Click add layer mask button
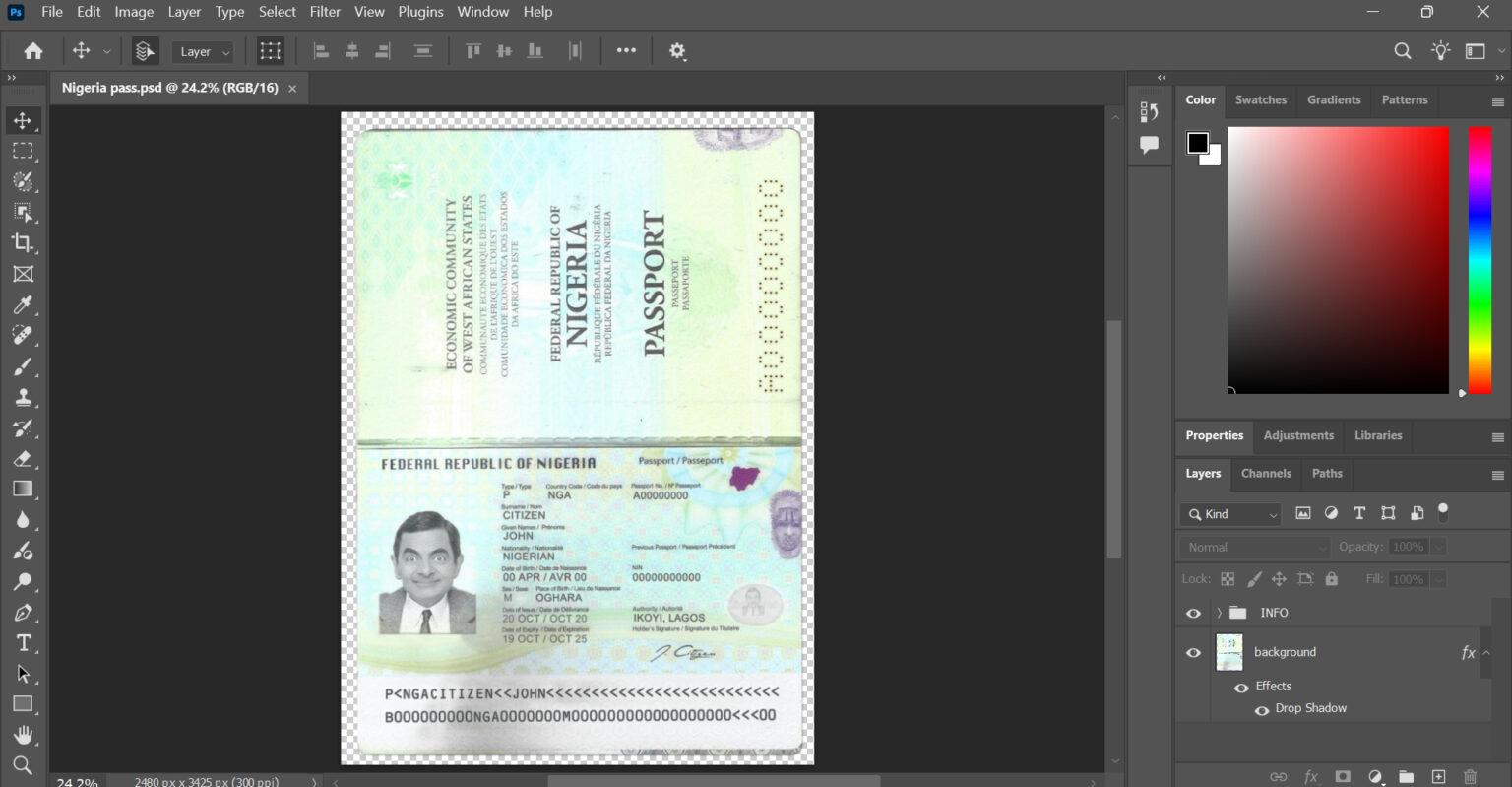1512x787 pixels. click(1343, 777)
